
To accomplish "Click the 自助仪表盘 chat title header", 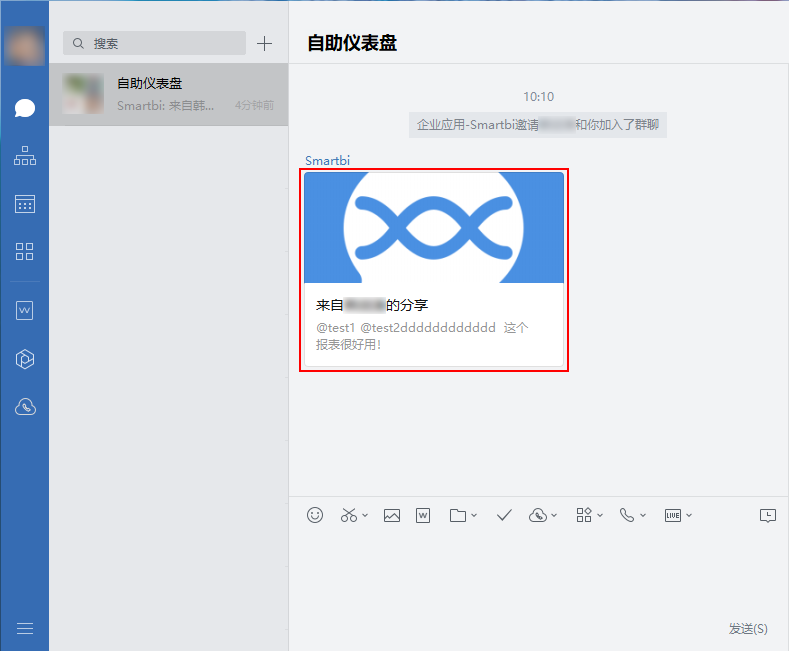I will (x=352, y=43).
